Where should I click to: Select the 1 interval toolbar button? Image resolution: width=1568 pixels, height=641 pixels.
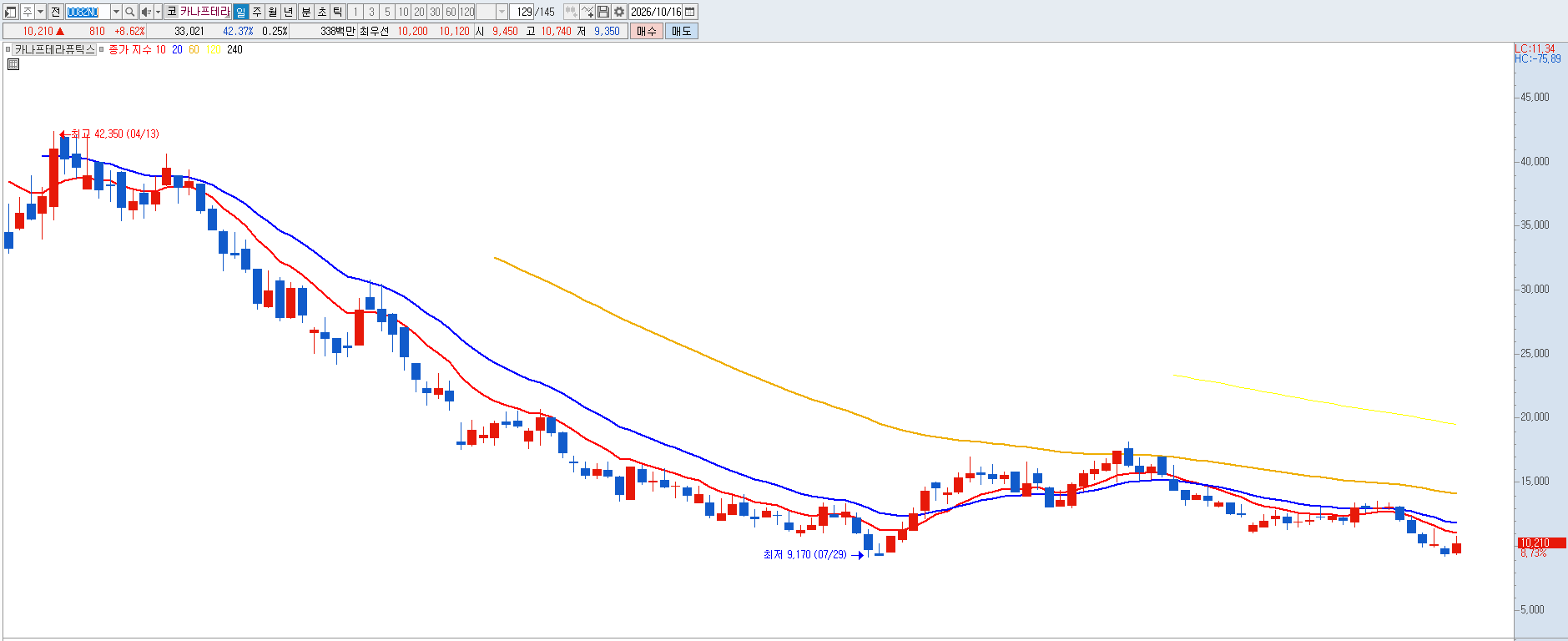click(355, 12)
